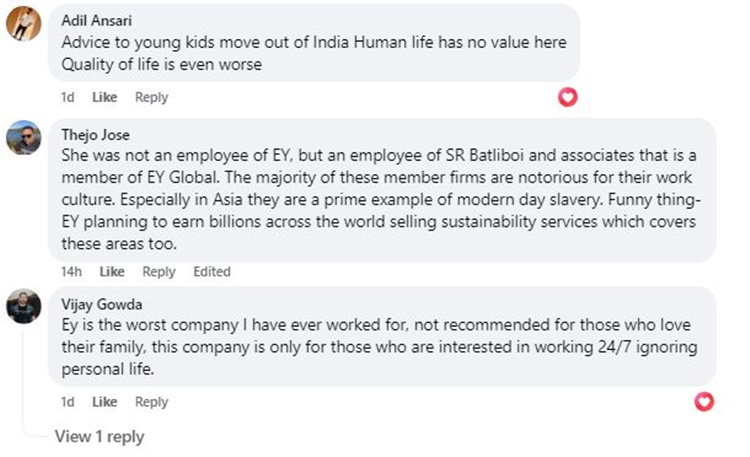Reply to Thejo Jose's comment
The image size is (750, 457).
[x=159, y=271]
